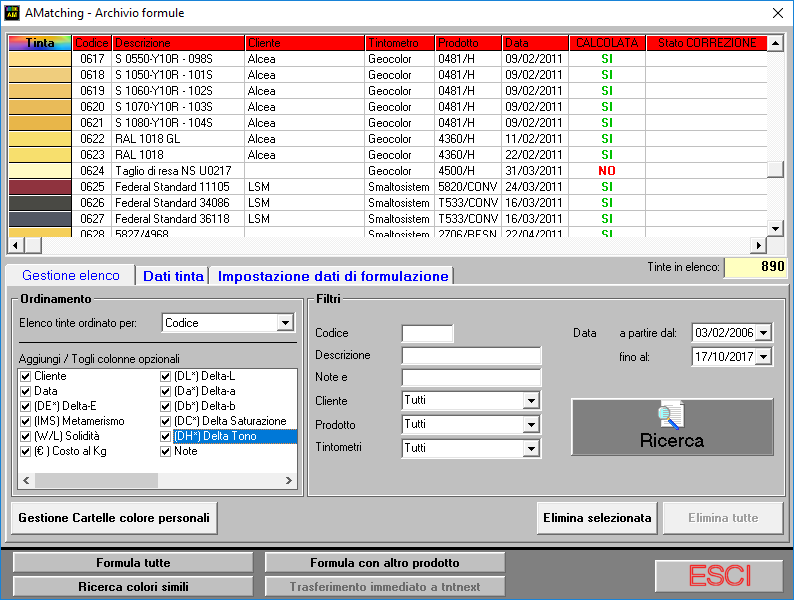Switch to the Dati tinta tab
794x600 pixels.
pos(173,276)
